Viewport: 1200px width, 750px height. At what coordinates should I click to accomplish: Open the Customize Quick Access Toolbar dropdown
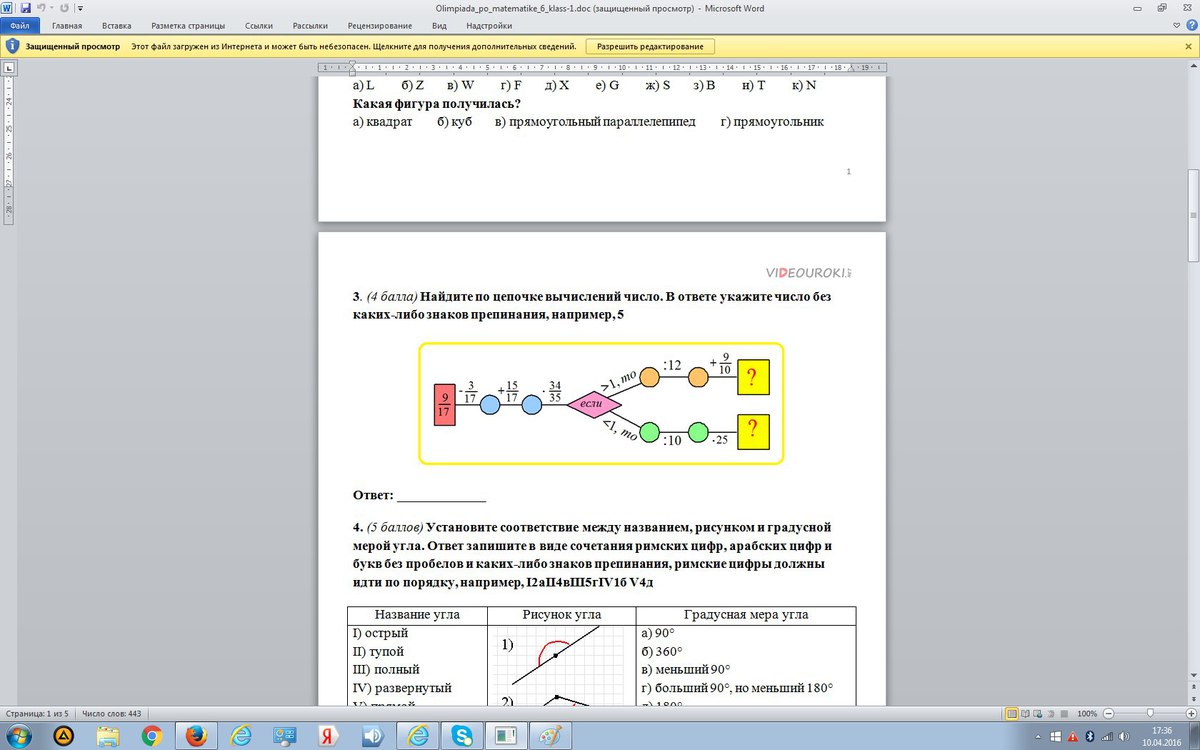point(79,7)
